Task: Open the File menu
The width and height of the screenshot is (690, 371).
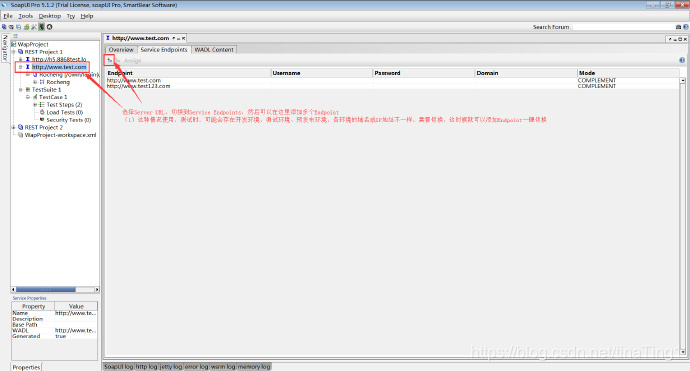Action: click(8, 16)
